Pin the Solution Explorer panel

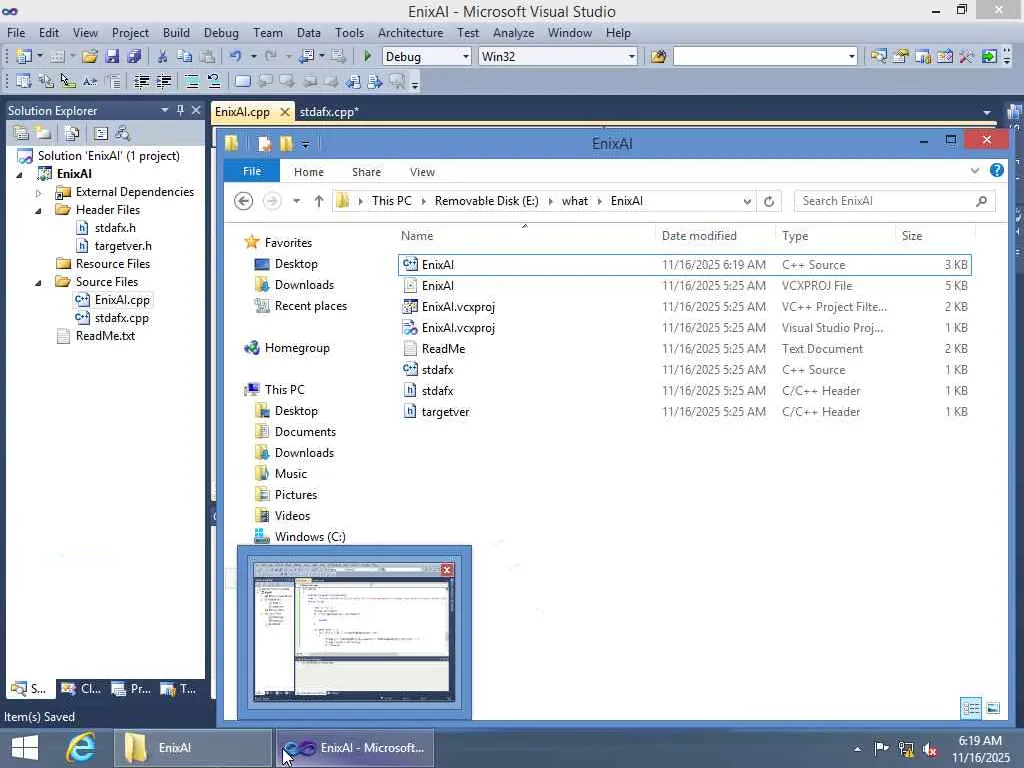(x=180, y=110)
